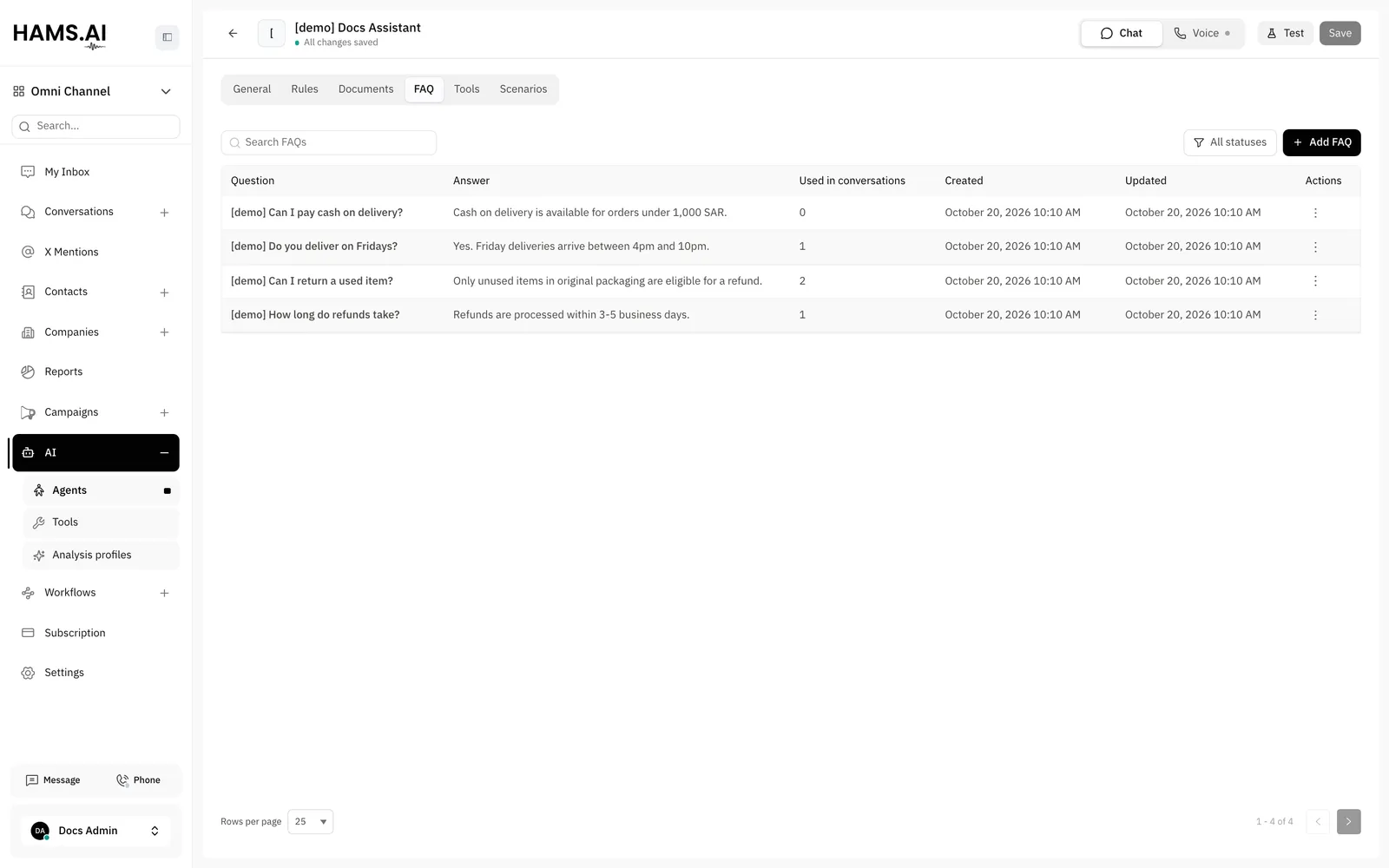Click the agent avatar bracket icon
The width and height of the screenshot is (1389, 868).
pos(272,34)
